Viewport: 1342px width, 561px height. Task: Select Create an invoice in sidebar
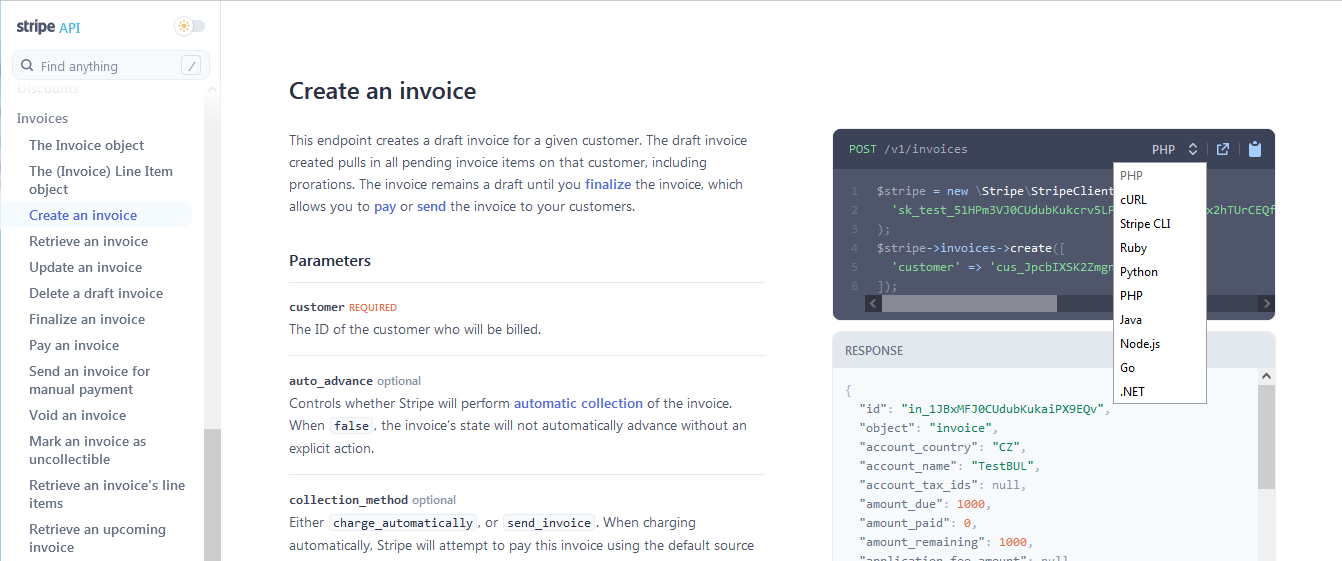pos(83,215)
